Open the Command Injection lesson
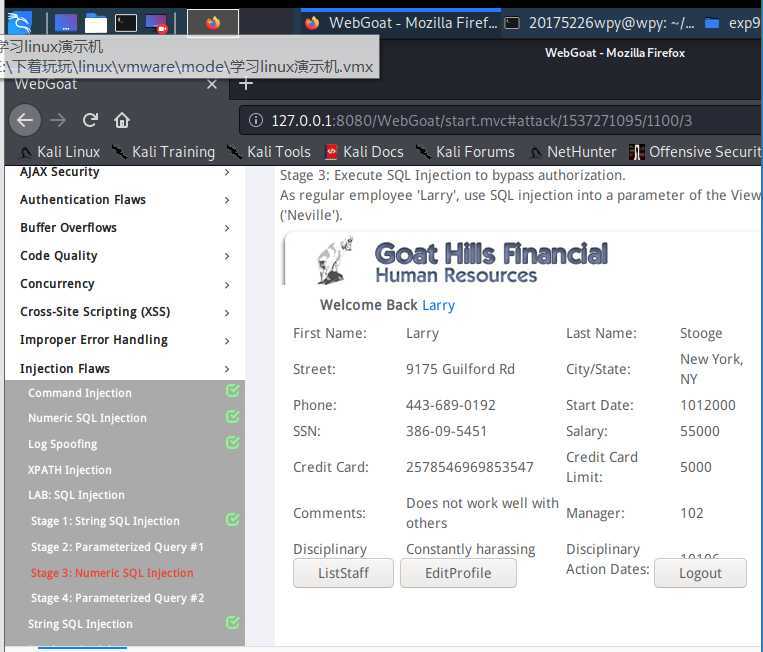 (80, 393)
